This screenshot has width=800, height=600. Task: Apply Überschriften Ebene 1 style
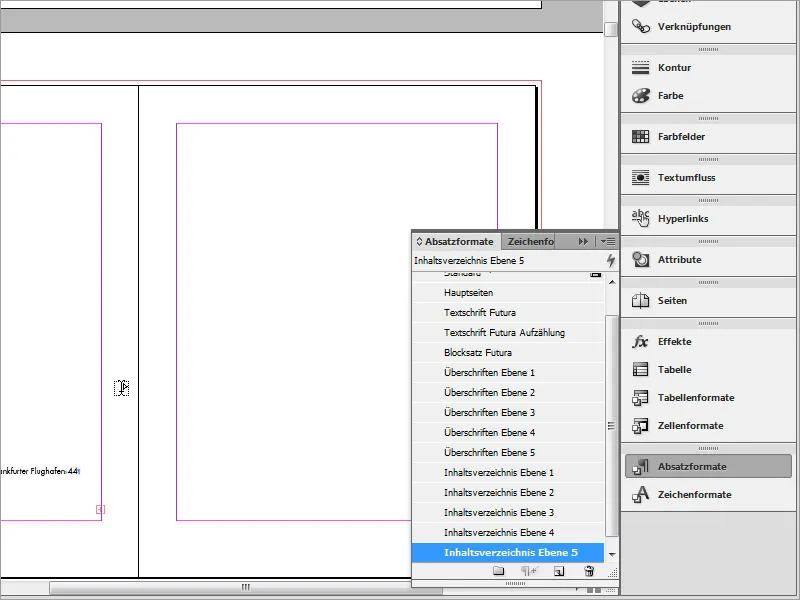pyautogui.click(x=508, y=372)
